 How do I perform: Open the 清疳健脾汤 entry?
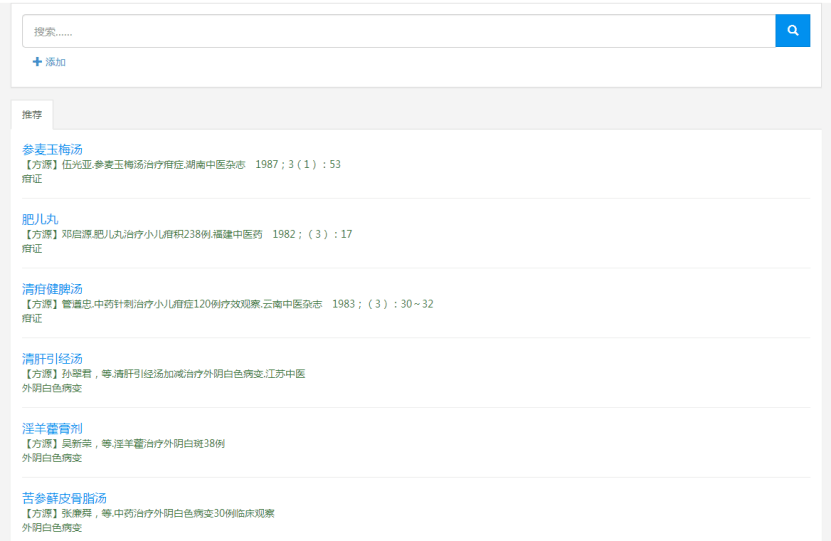[x=52, y=289]
